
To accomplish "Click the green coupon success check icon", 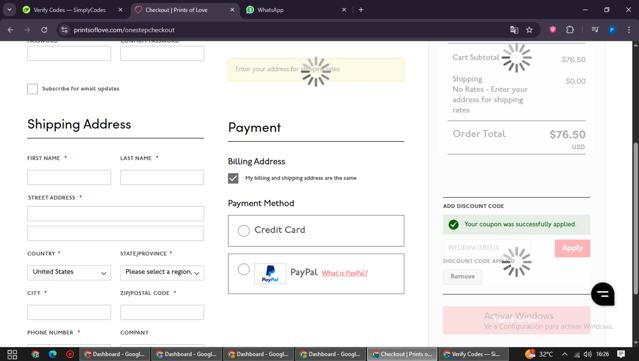I will 453,225.
